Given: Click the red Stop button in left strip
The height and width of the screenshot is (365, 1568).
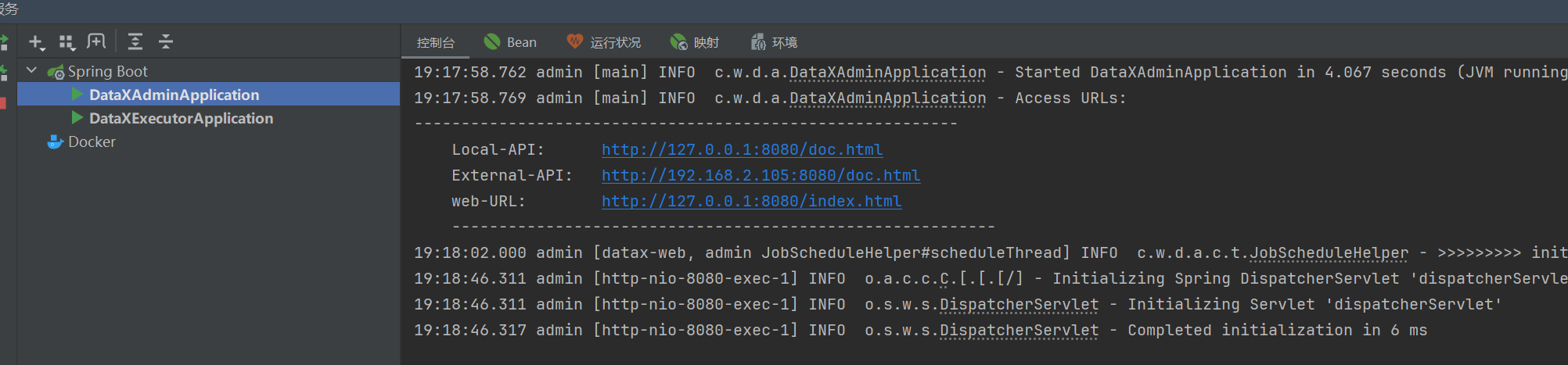Looking at the screenshot, I should [3, 102].
